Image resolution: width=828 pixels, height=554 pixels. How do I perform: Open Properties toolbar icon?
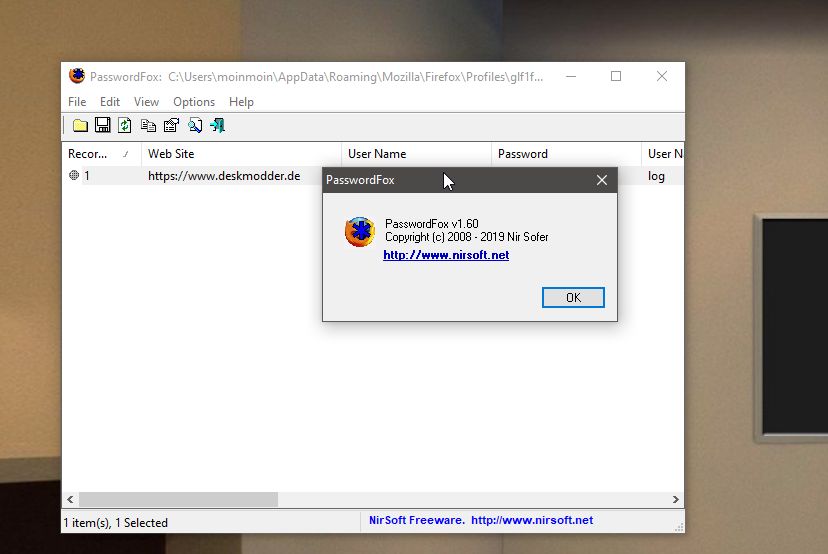[x=171, y=125]
